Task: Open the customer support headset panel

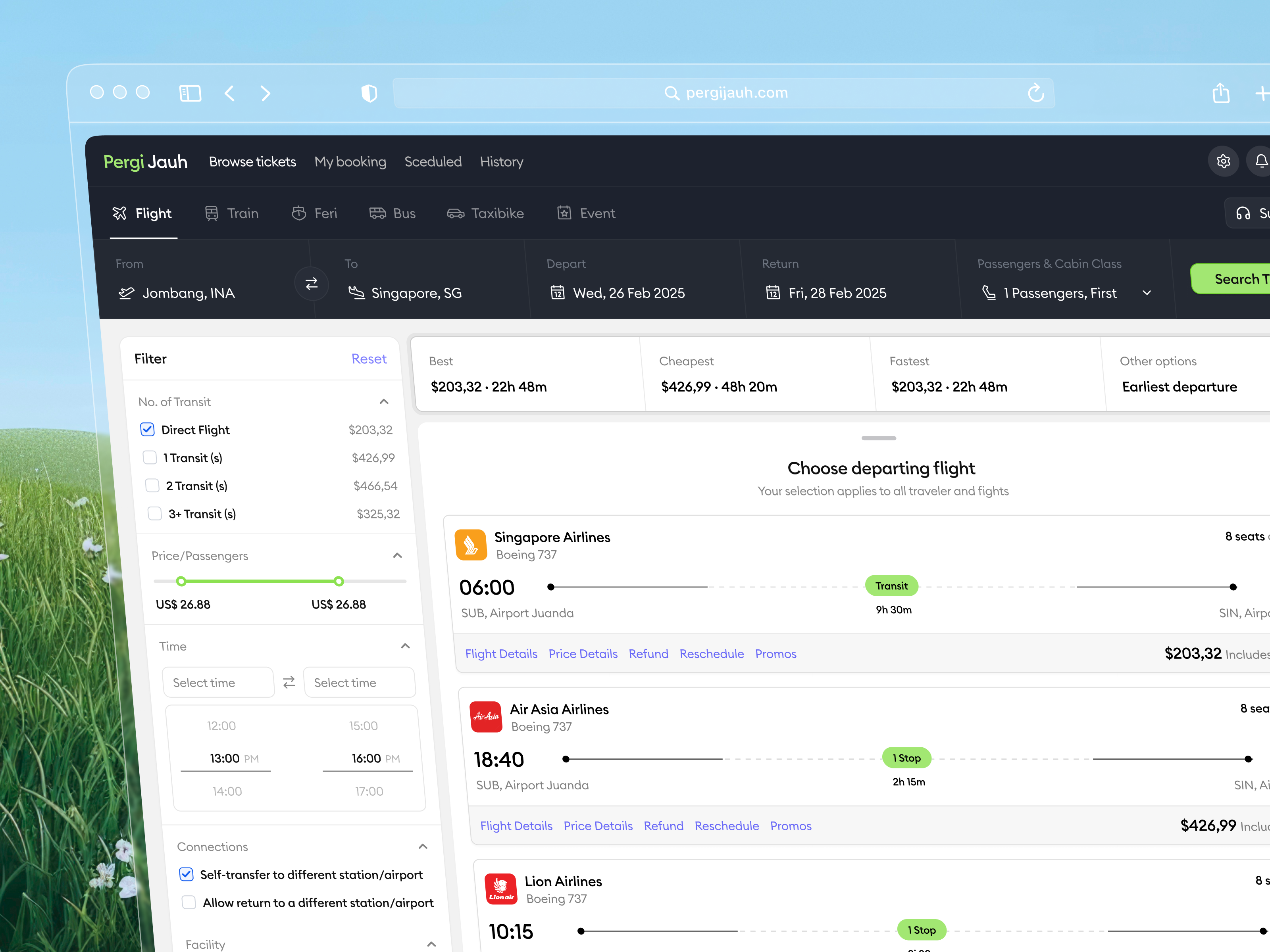Action: [x=1243, y=213]
